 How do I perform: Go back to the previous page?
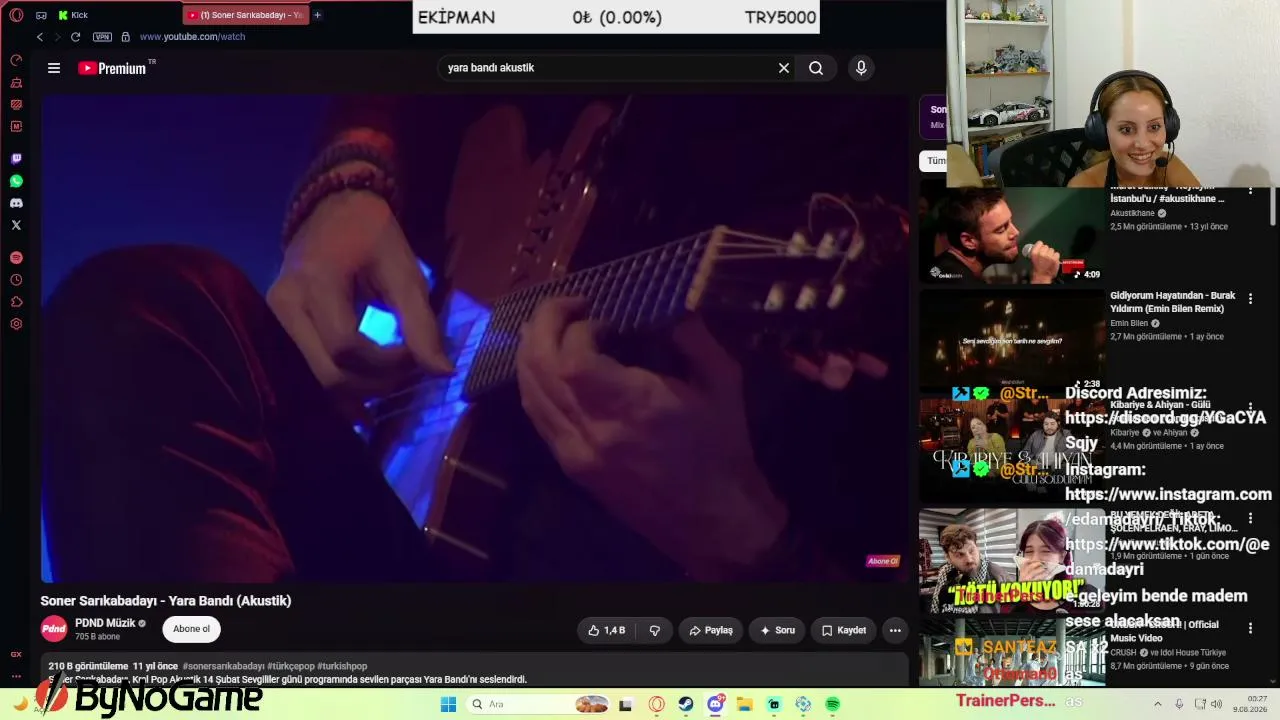pos(40,37)
